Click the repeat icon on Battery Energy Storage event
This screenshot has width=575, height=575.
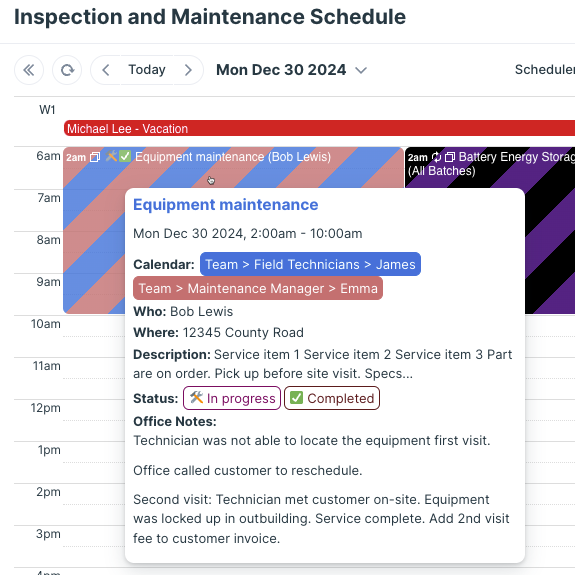436,157
